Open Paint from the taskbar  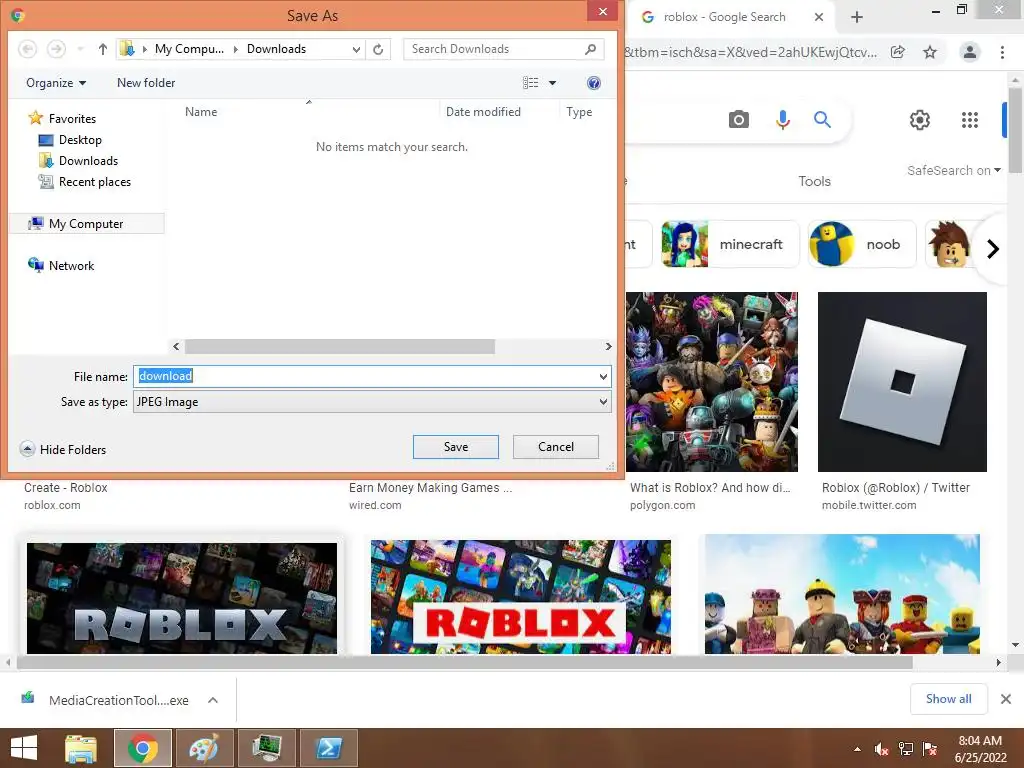point(204,748)
